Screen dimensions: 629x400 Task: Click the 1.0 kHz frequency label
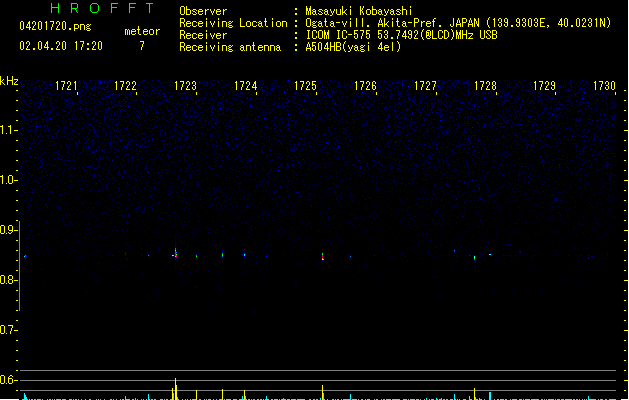coord(8,180)
